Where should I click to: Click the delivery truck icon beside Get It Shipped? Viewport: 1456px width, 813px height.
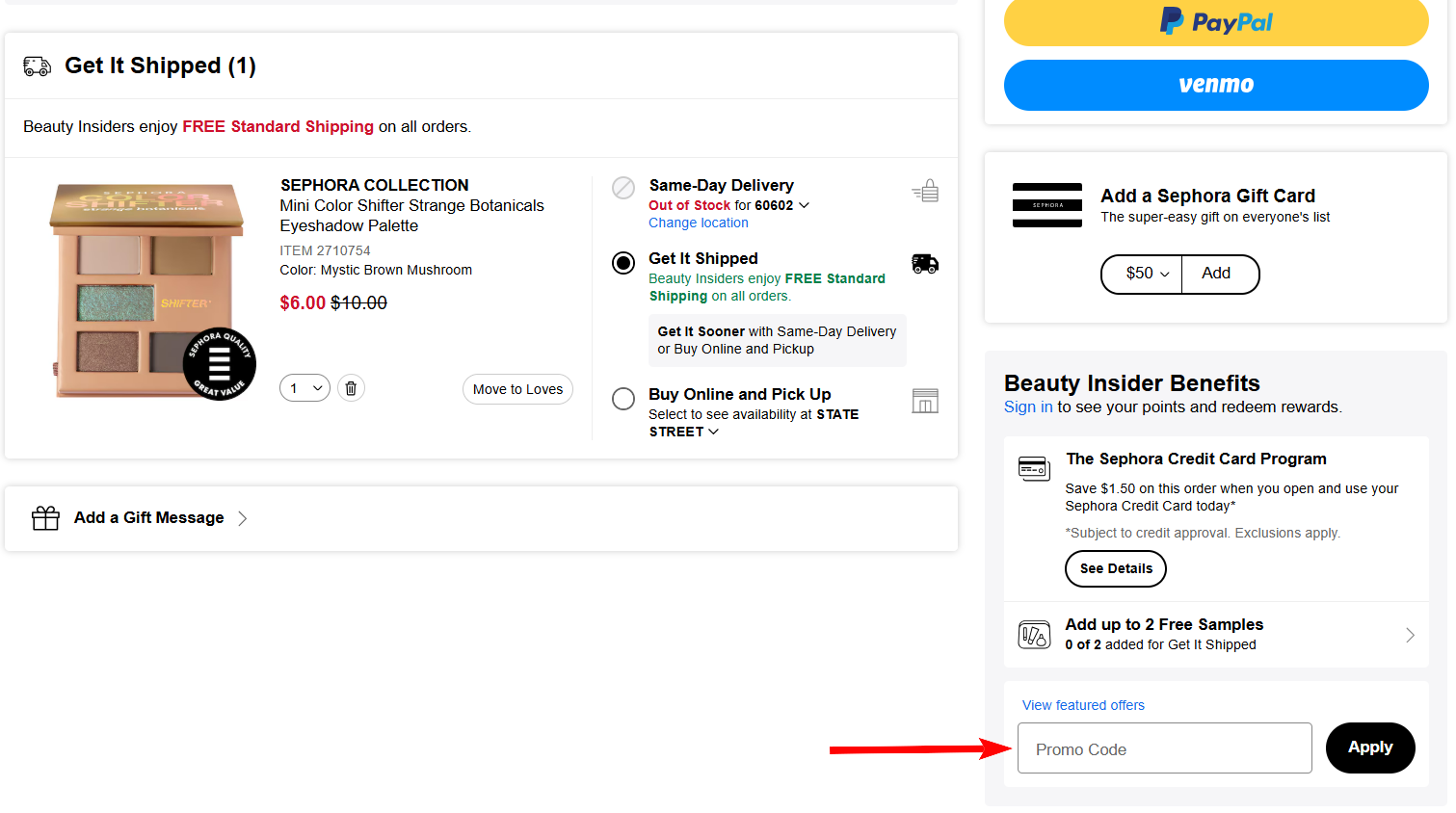tap(925, 264)
